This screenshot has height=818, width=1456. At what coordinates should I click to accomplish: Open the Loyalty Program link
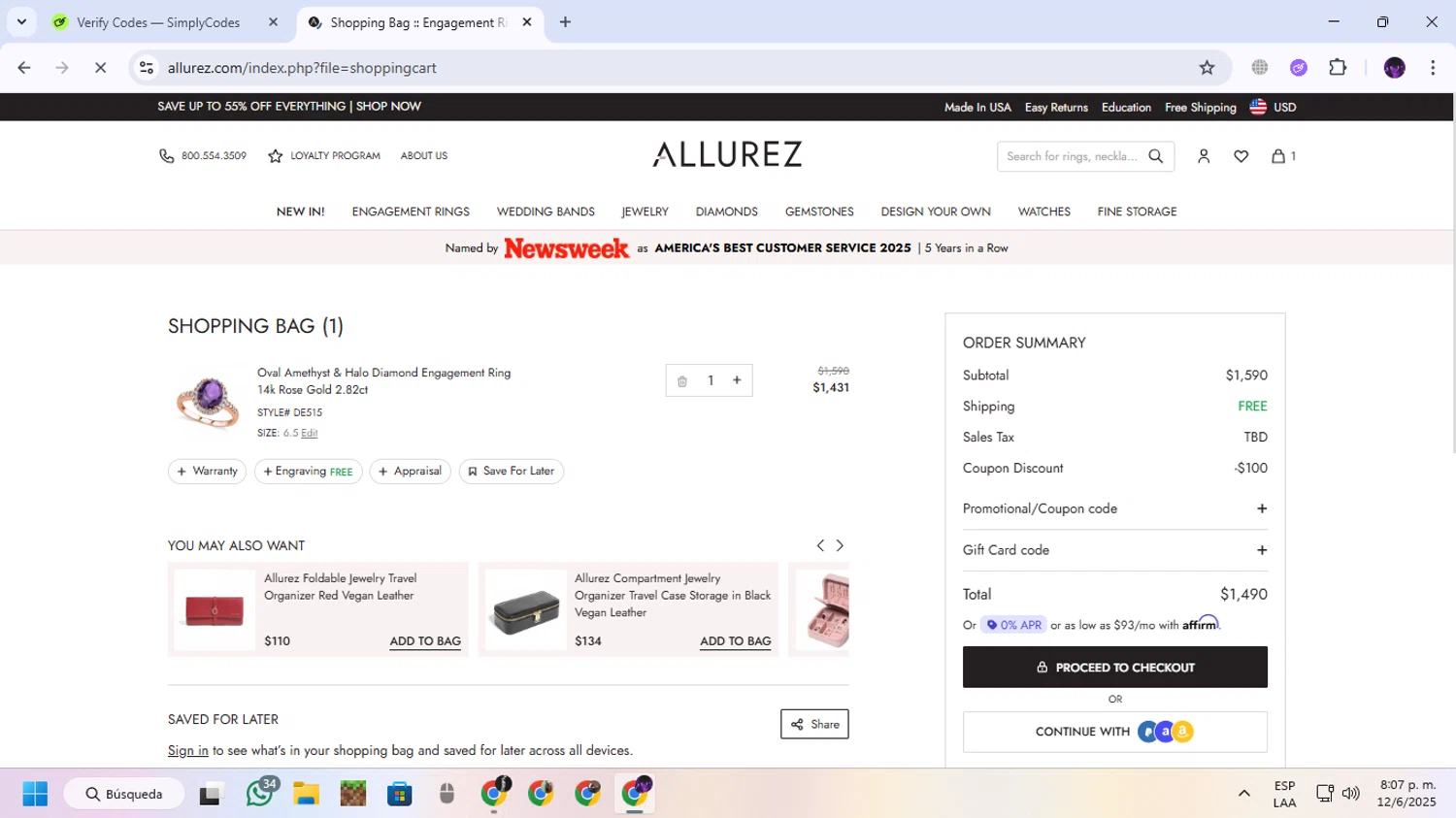point(335,156)
